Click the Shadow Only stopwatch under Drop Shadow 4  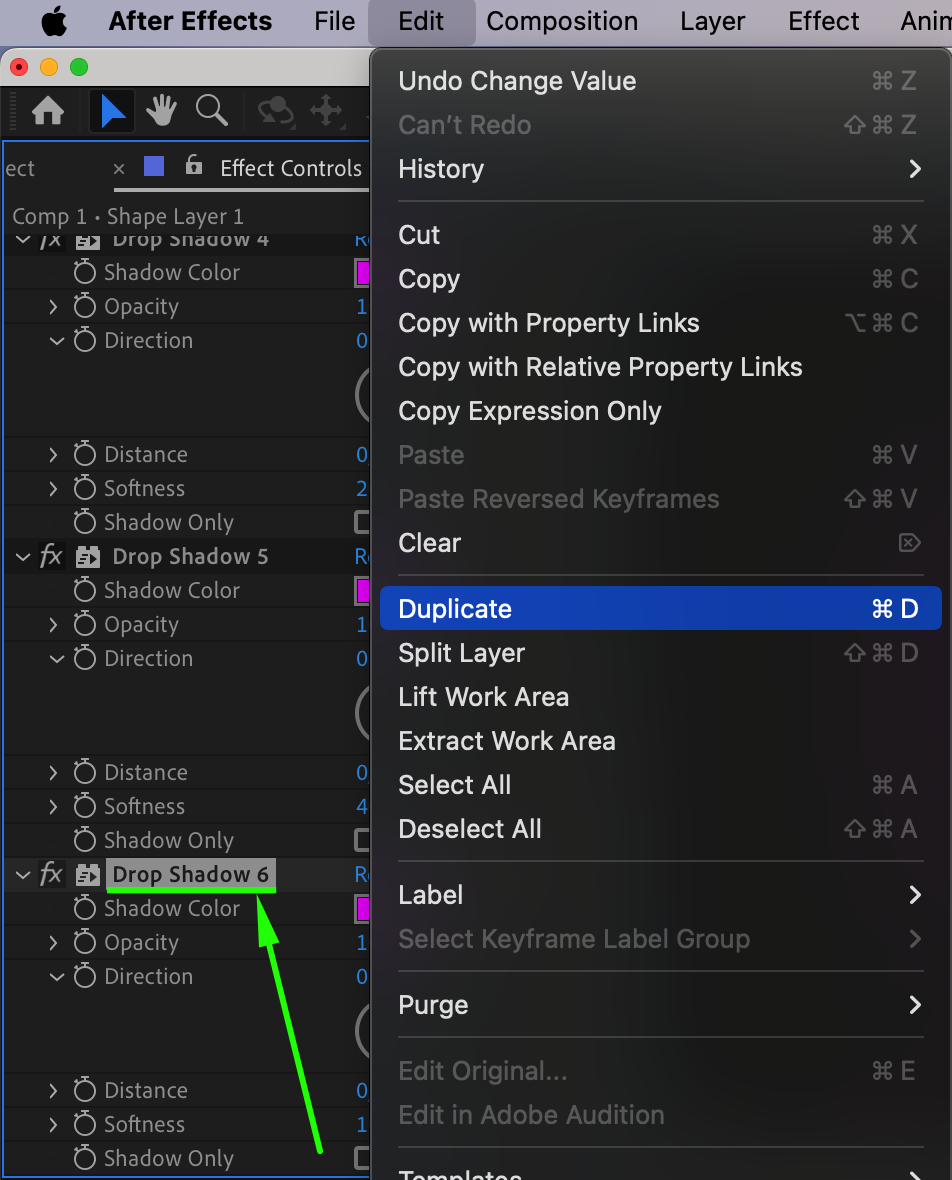pos(85,523)
